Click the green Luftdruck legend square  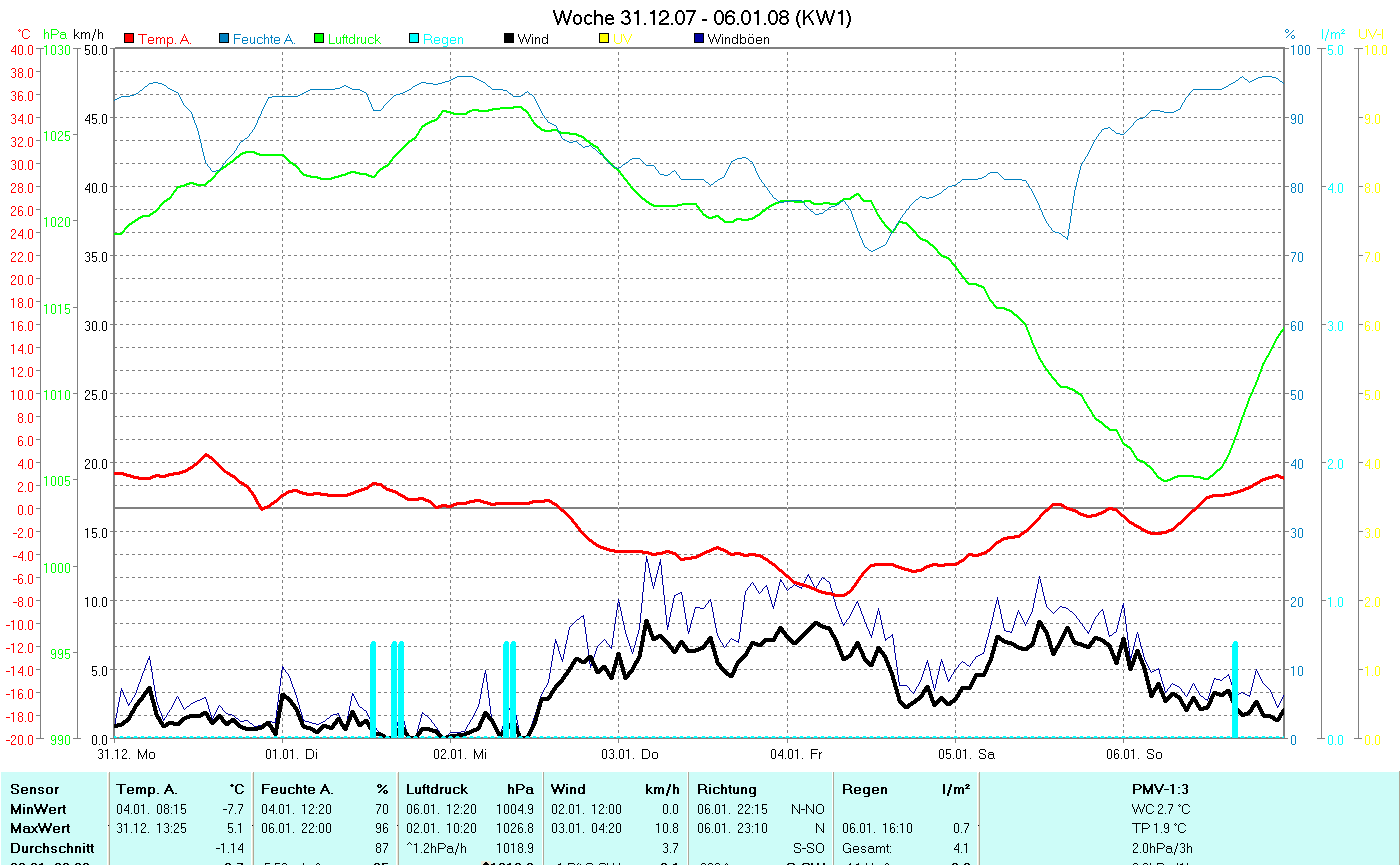(319, 39)
